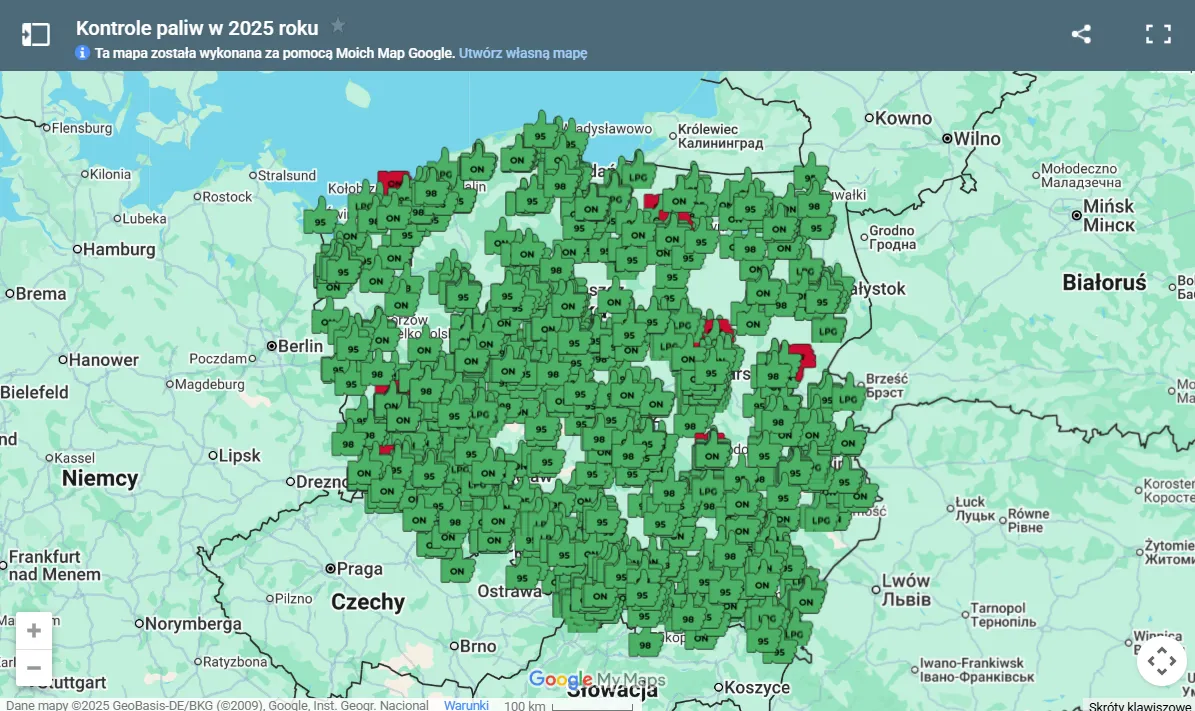Select the map title Kontrole paliw w 2025 roku

pos(197,28)
